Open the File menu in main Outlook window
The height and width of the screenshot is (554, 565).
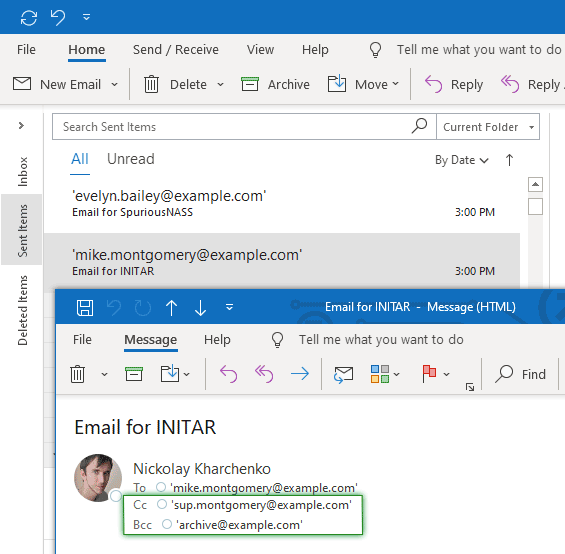26,50
